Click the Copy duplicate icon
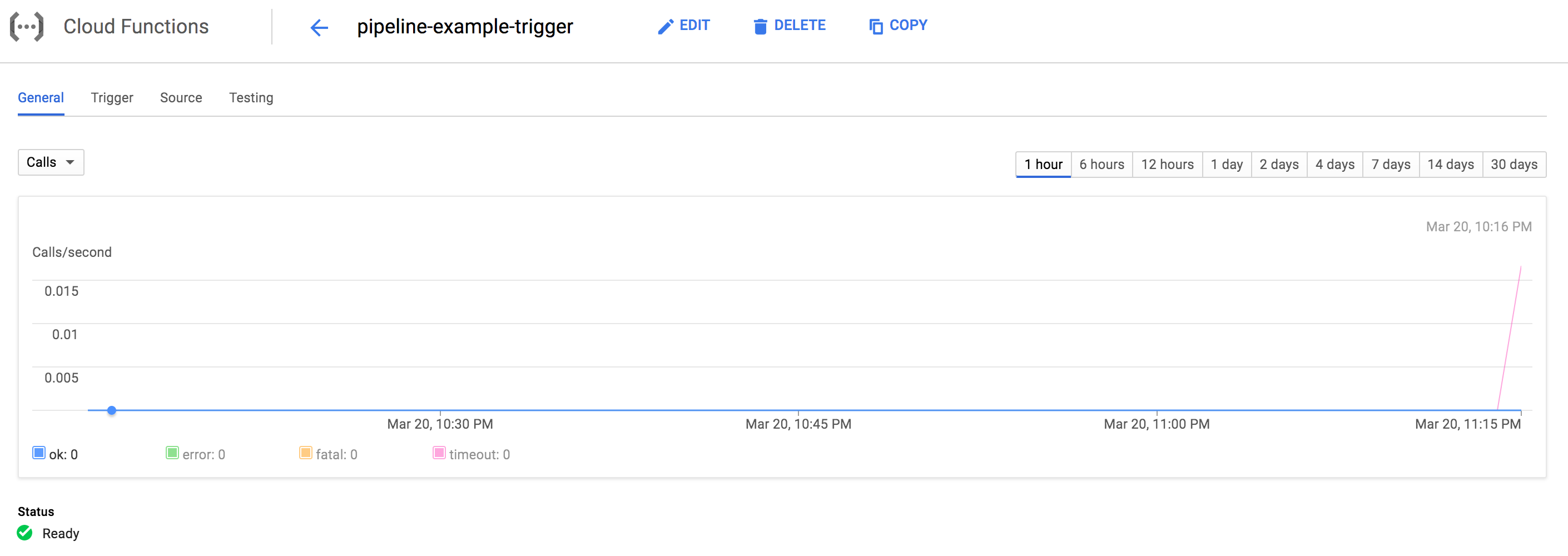The width and height of the screenshot is (1568, 556). click(876, 27)
